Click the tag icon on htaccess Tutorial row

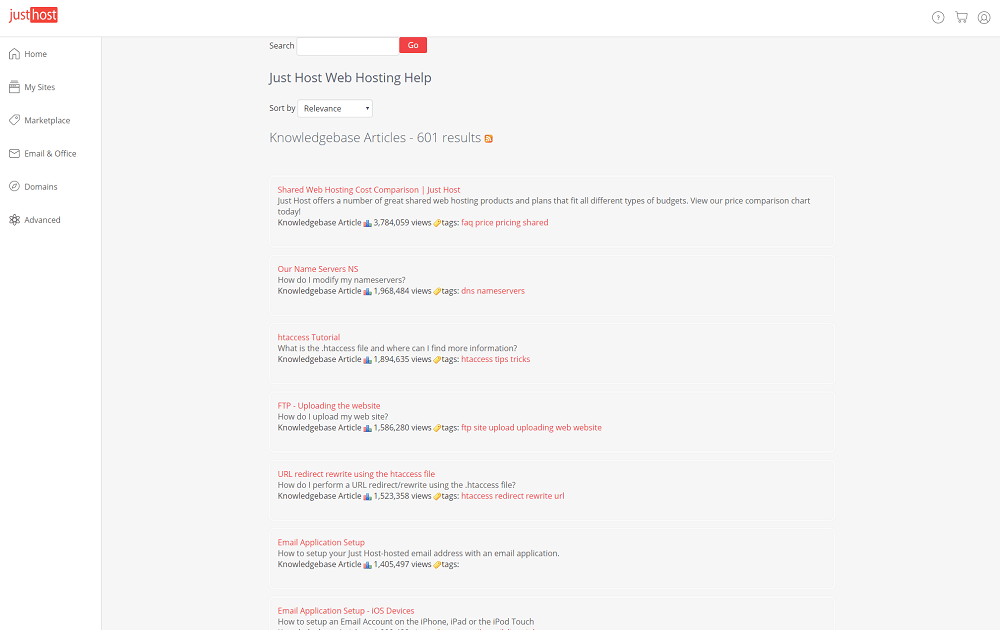437,360
